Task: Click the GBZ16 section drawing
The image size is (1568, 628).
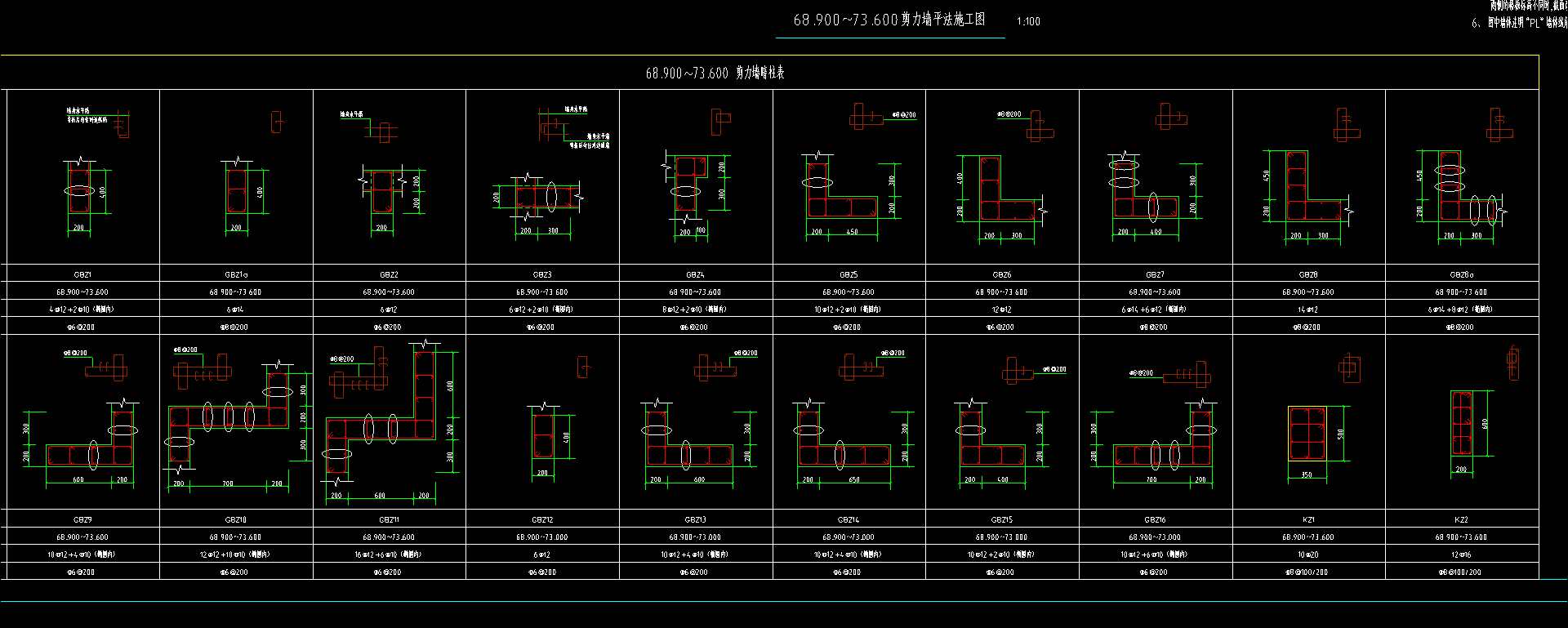Action: click(x=1164, y=438)
